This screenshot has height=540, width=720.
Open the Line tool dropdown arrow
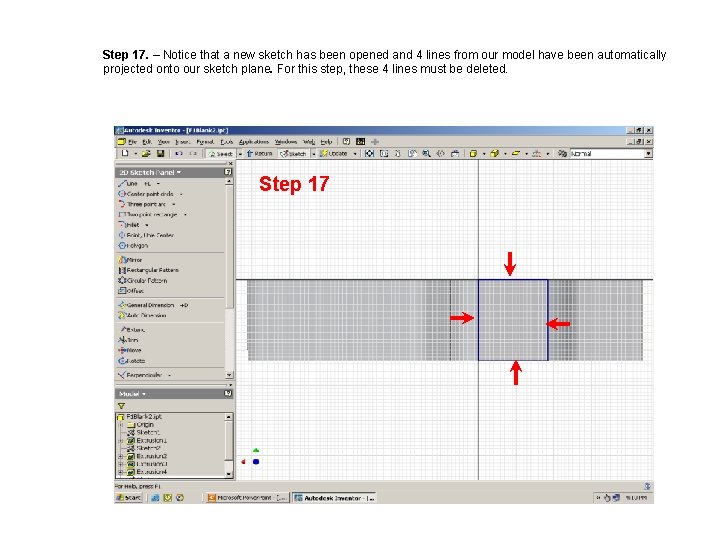(x=158, y=184)
